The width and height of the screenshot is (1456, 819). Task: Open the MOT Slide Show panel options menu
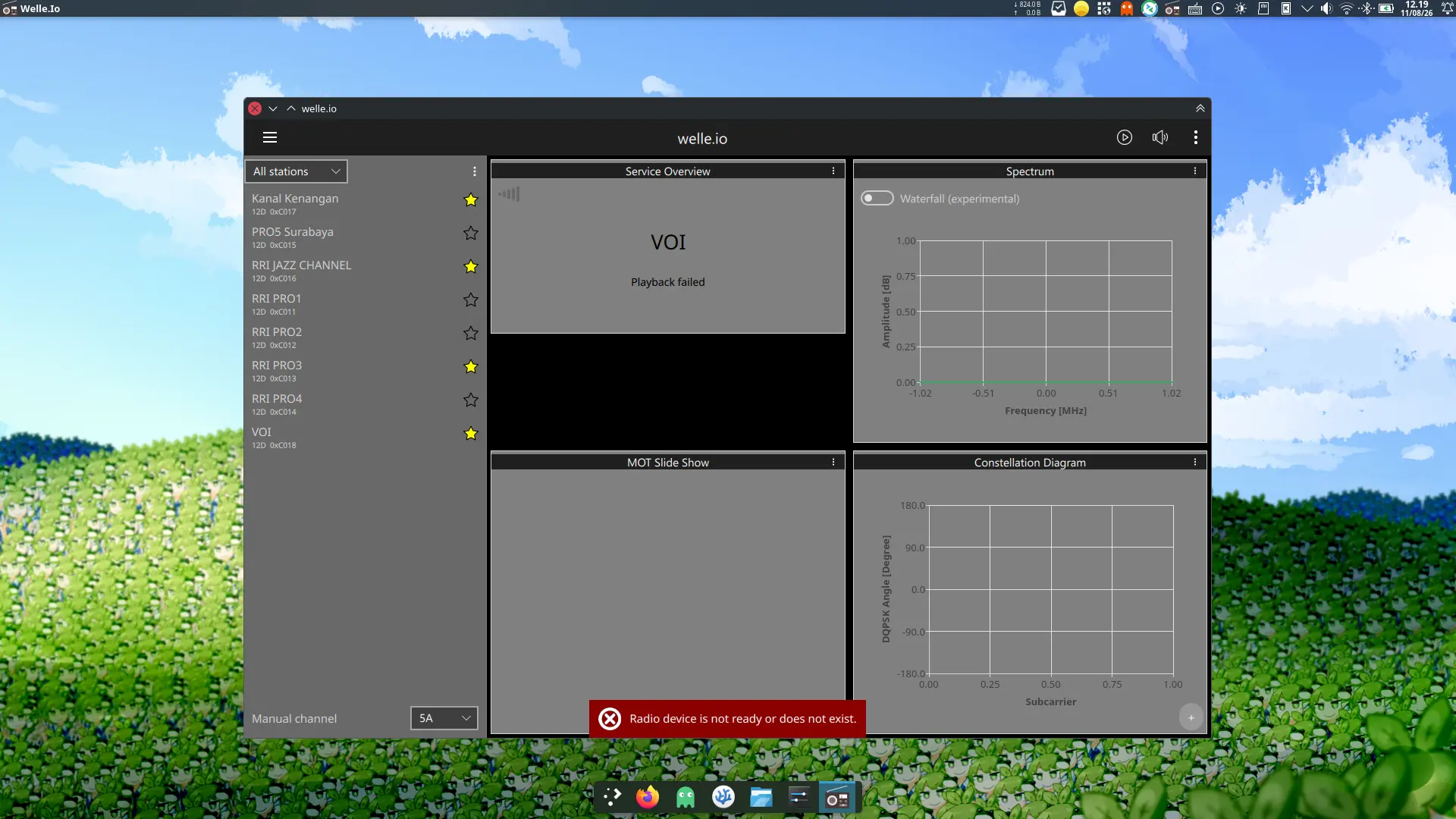(x=833, y=463)
